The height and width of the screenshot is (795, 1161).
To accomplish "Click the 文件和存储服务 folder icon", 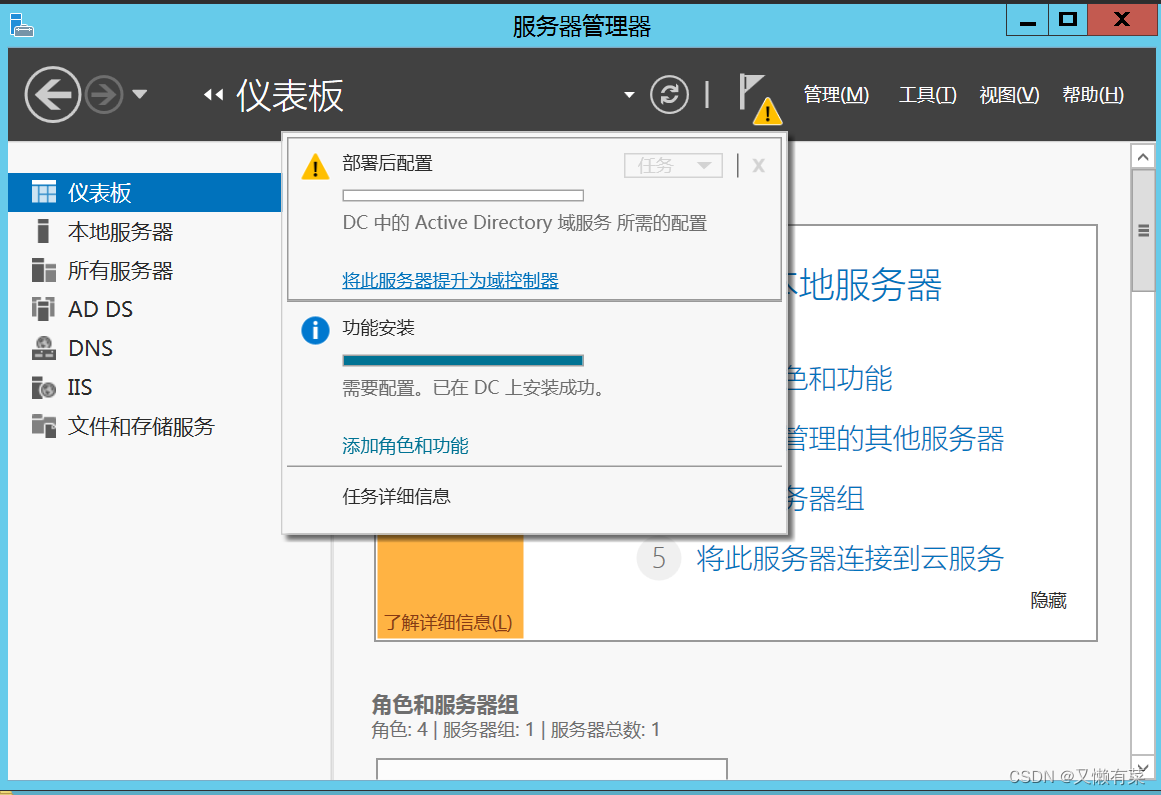I will click(44, 426).
